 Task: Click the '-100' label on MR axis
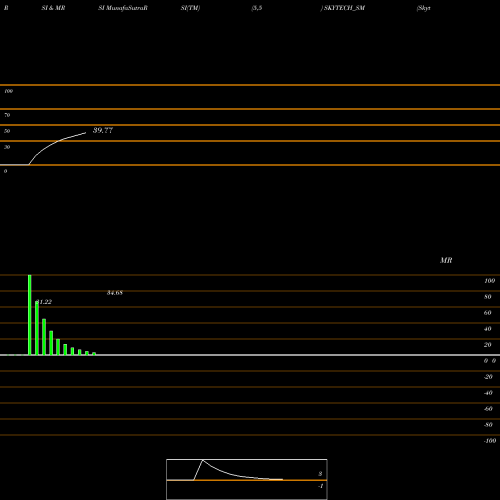click(490, 441)
